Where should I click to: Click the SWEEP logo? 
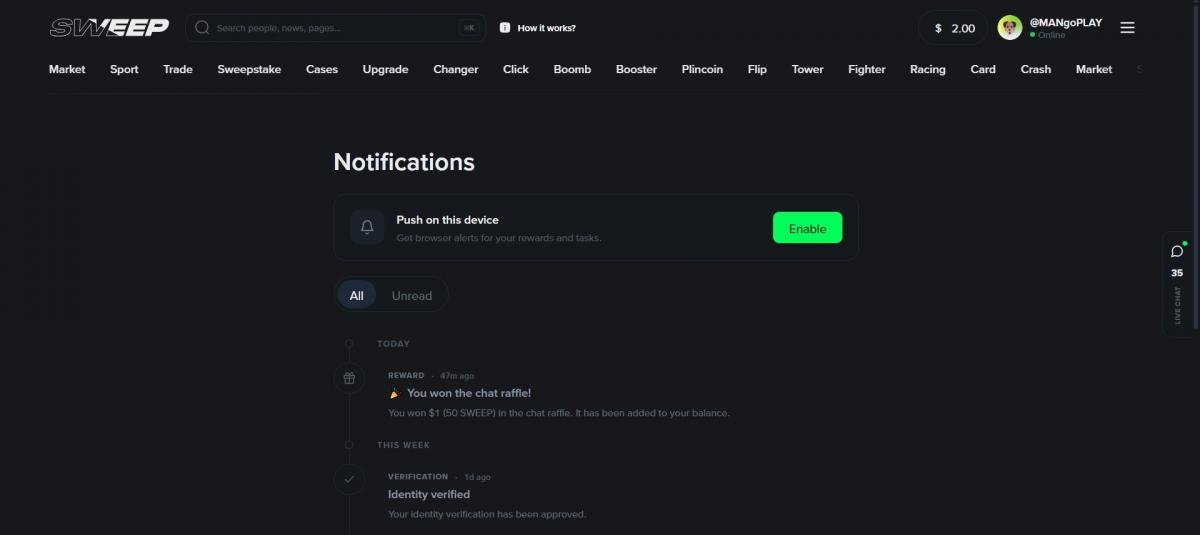pos(109,28)
